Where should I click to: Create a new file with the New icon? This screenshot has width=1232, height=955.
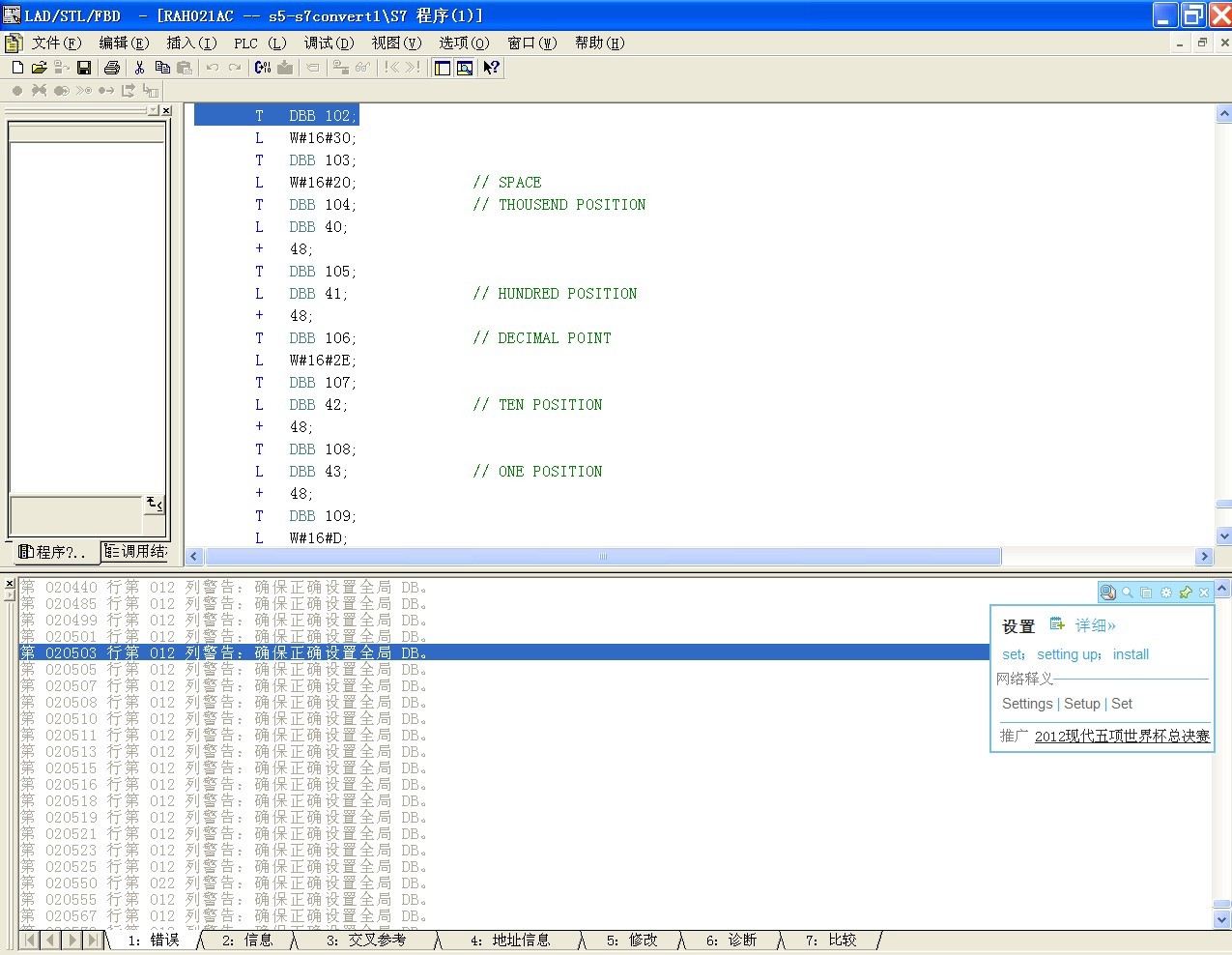(17, 68)
